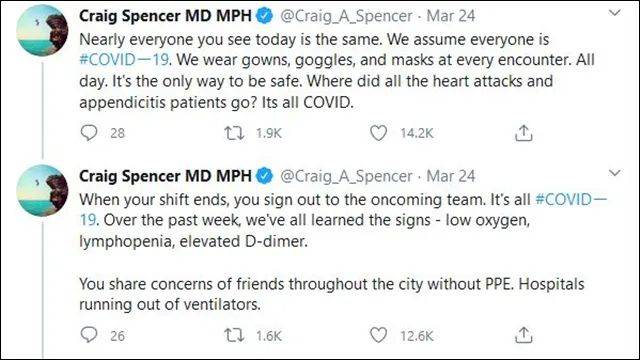The image size is (640, 360).
Task: Share the first tweet via upload icon
Action: (x=524, y=133)
